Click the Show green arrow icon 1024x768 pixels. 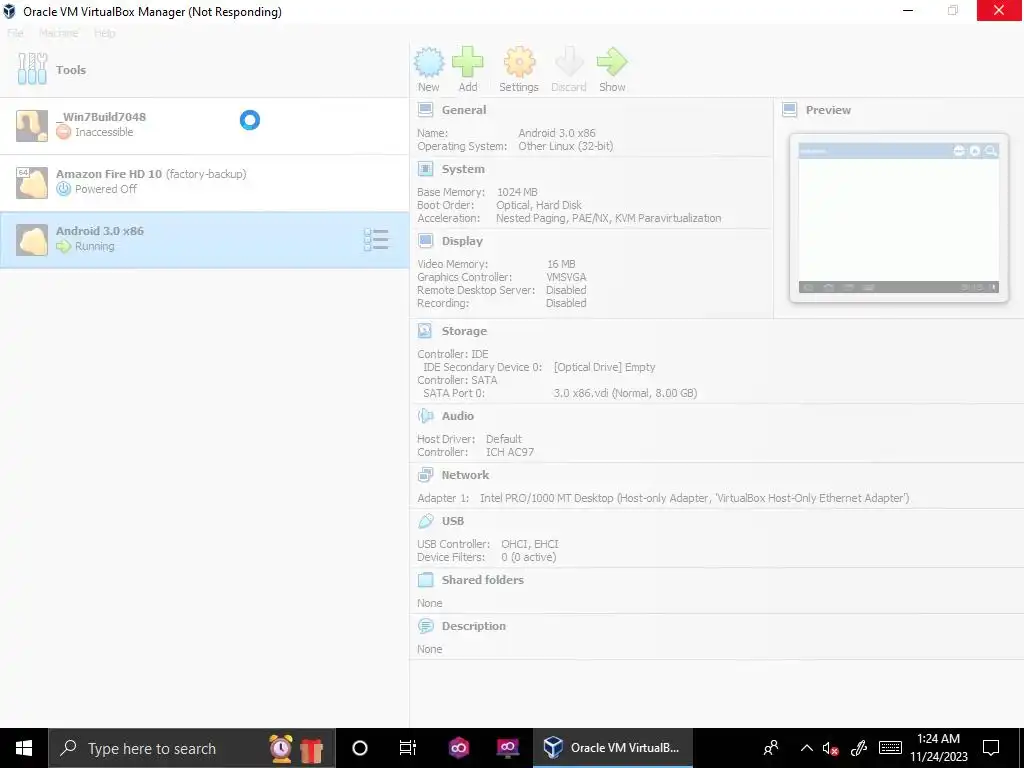click(x=612, y=63)
